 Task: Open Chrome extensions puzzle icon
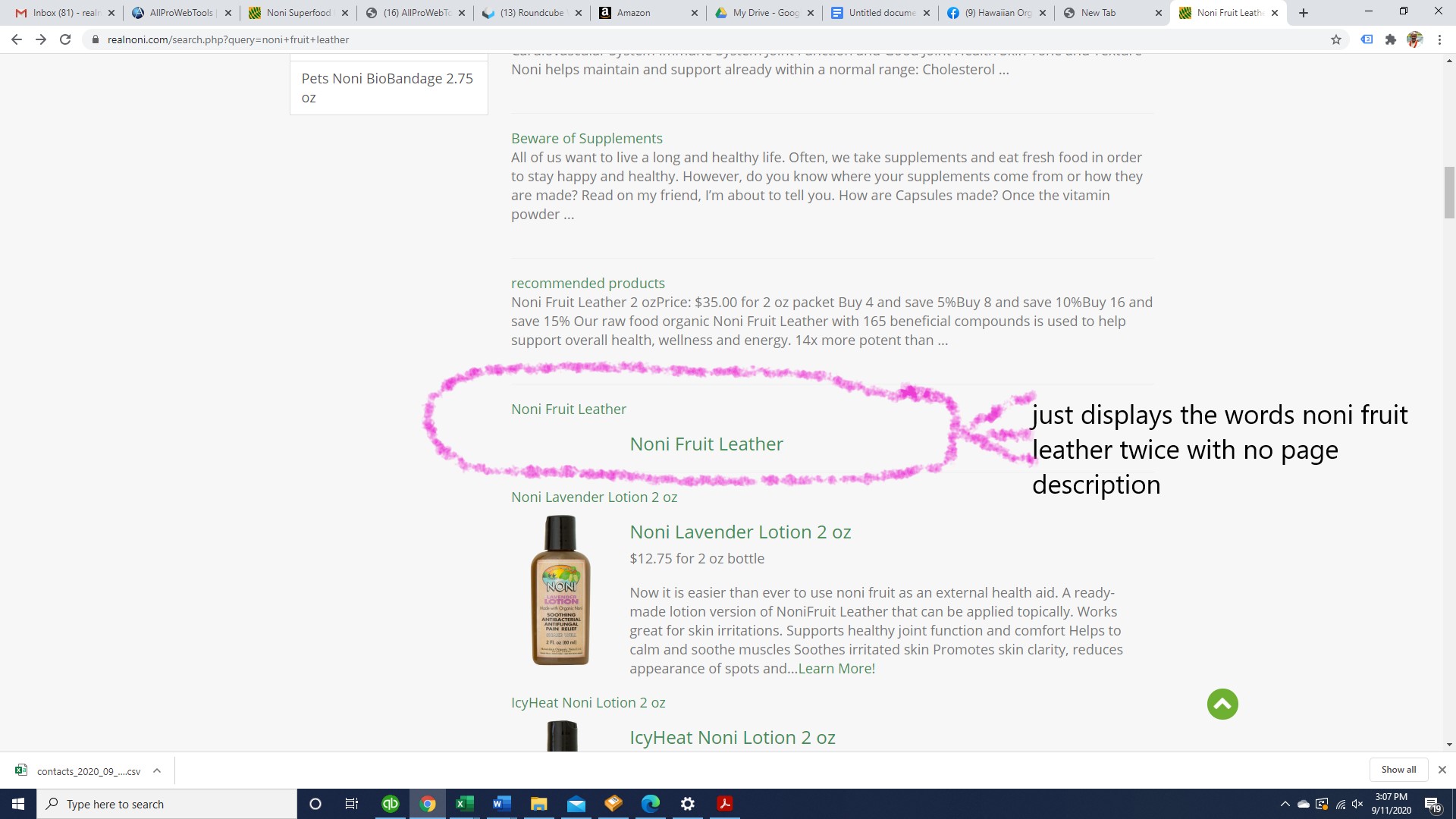[x=1391, y=39]
